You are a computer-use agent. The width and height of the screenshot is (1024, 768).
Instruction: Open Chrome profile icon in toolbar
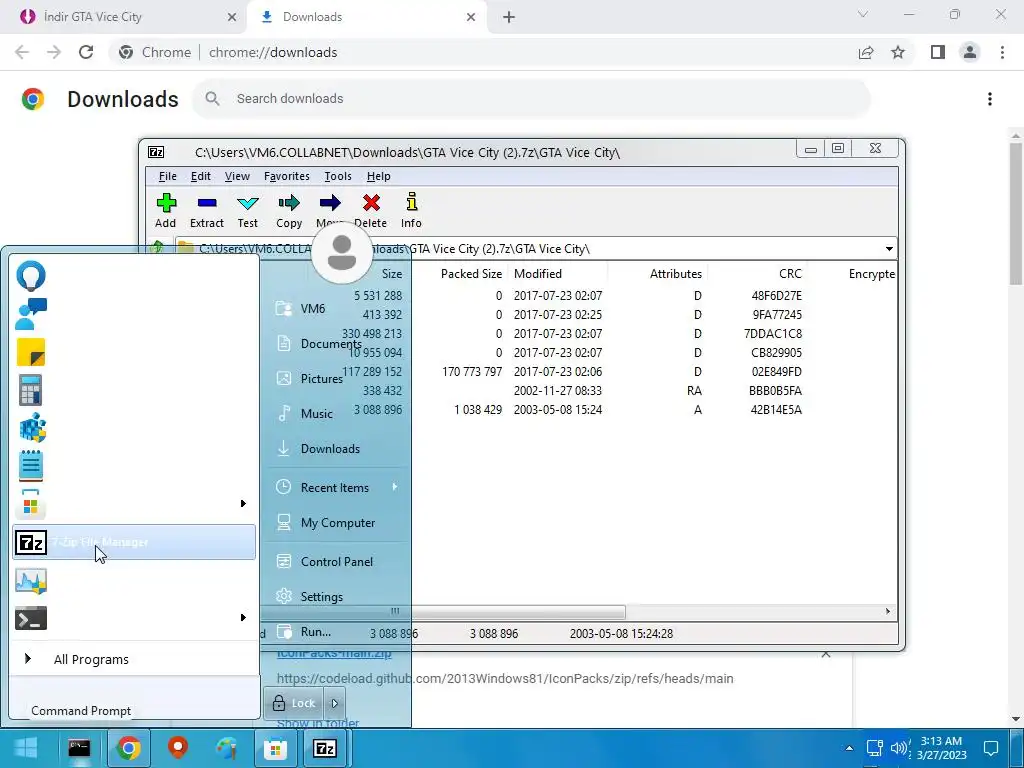pos(970,52)
